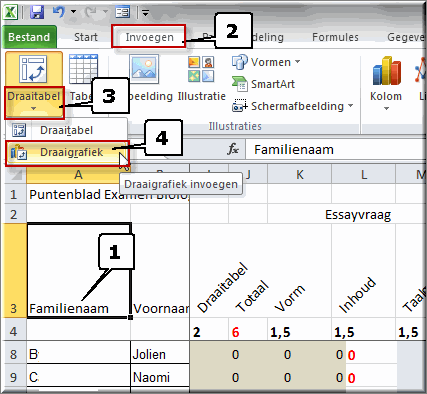Switch to the Invoegen ribbon tab

point(149,37)
